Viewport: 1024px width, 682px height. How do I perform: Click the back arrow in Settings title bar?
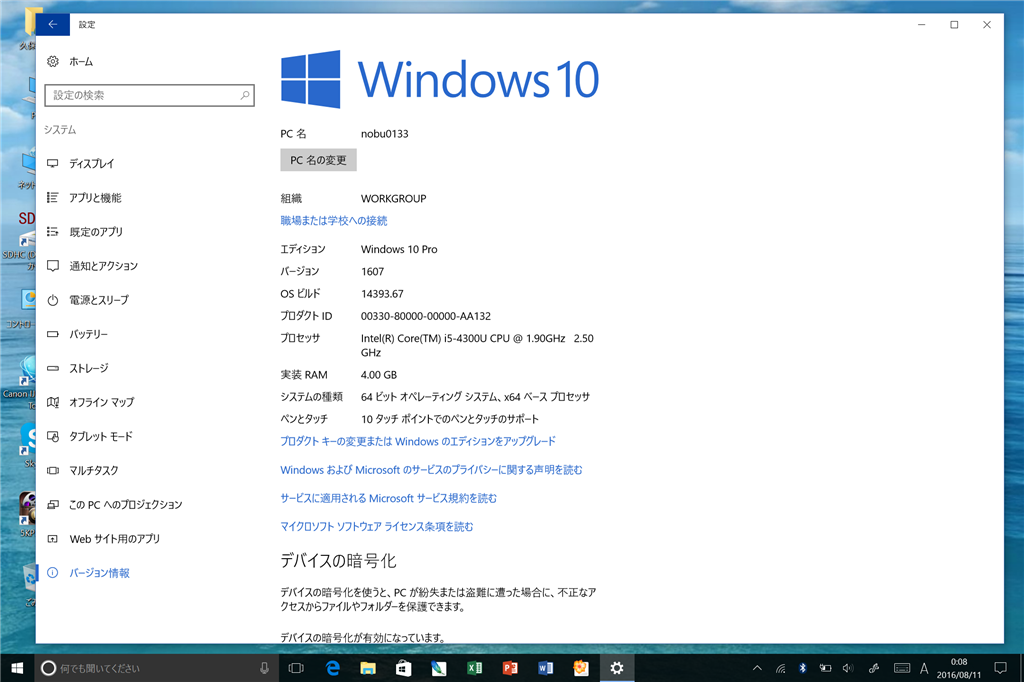tap(52, 24)
